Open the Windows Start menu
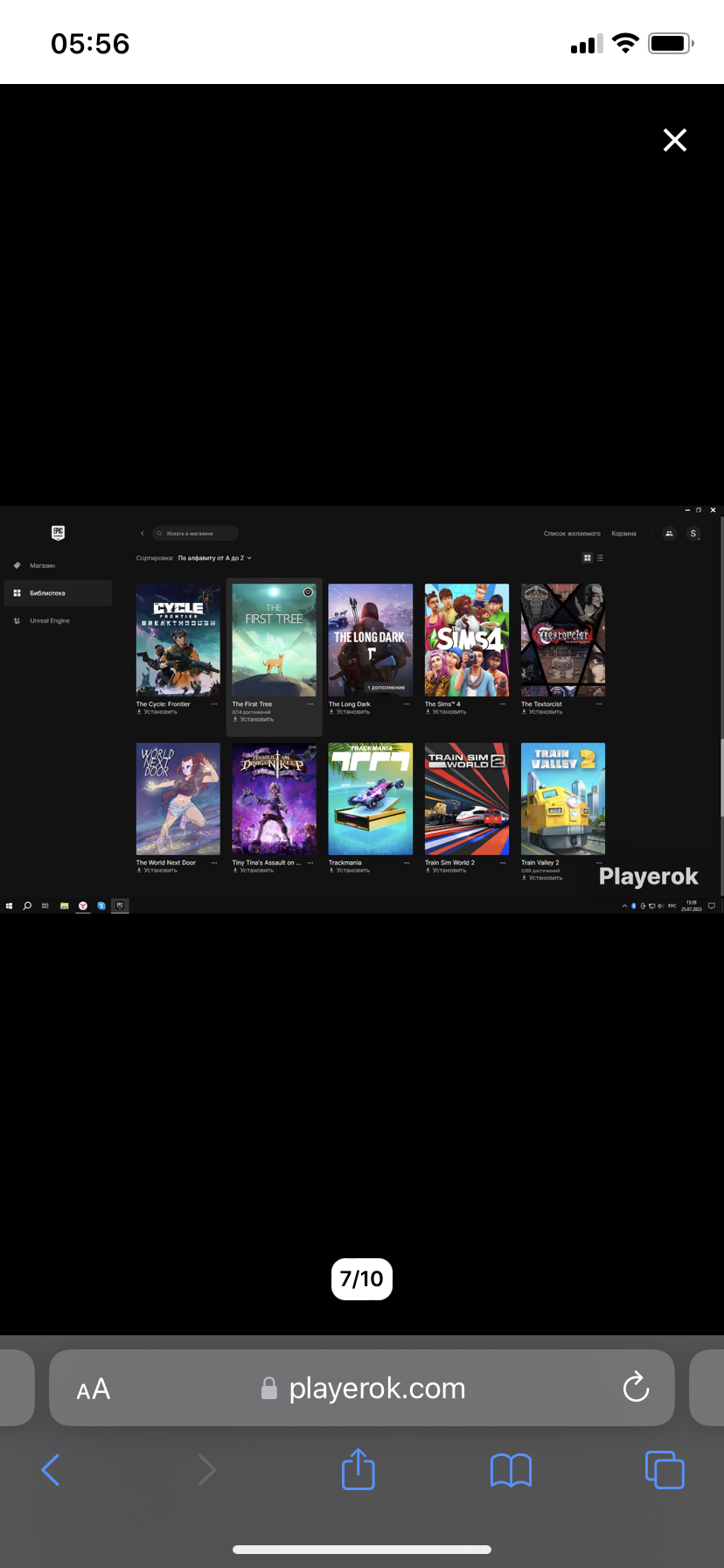The height and width of the screenshot is (1568, 724). click(x=9, y=906)
